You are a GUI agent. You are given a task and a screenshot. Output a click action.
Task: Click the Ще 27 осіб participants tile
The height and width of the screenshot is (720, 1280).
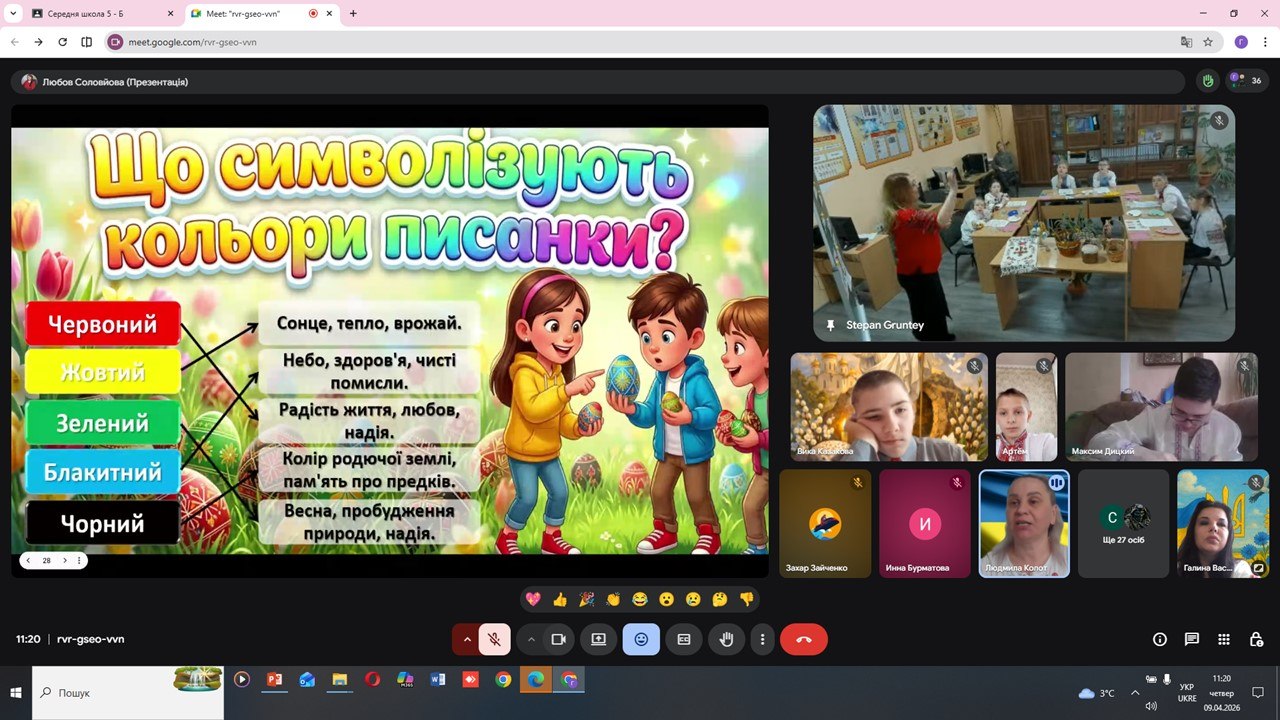click(x=1123, y=523)
